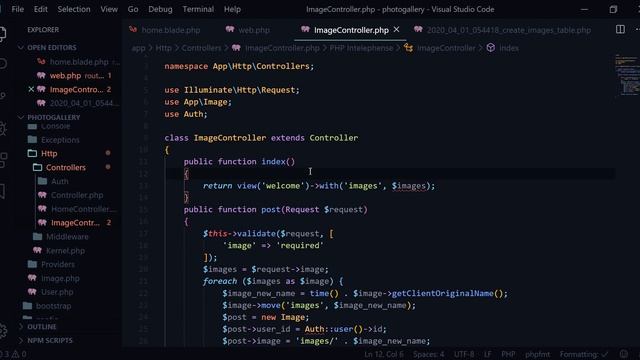Click the phpfmt status bar item
Image resolution: width=640 pixels, height=360 pixels.
click(x=537, y=354)
